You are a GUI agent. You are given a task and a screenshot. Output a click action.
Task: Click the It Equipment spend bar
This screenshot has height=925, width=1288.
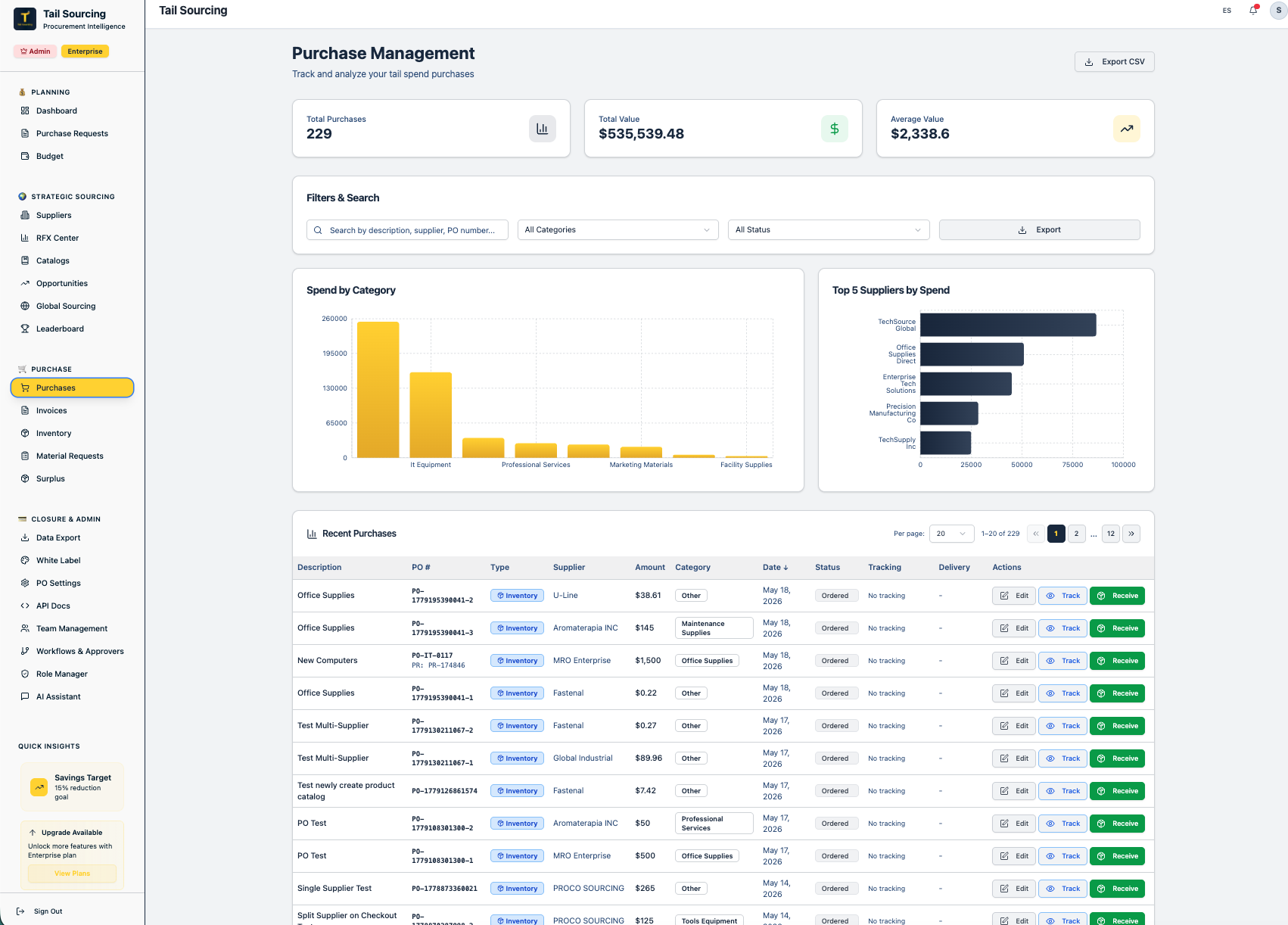point(431,415)
